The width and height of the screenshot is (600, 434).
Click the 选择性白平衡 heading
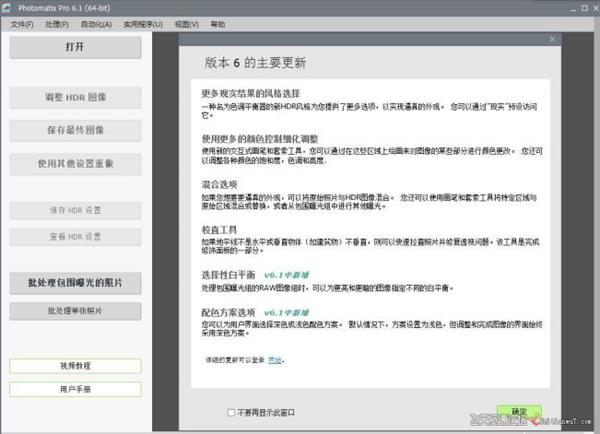(x=228, y=275)
